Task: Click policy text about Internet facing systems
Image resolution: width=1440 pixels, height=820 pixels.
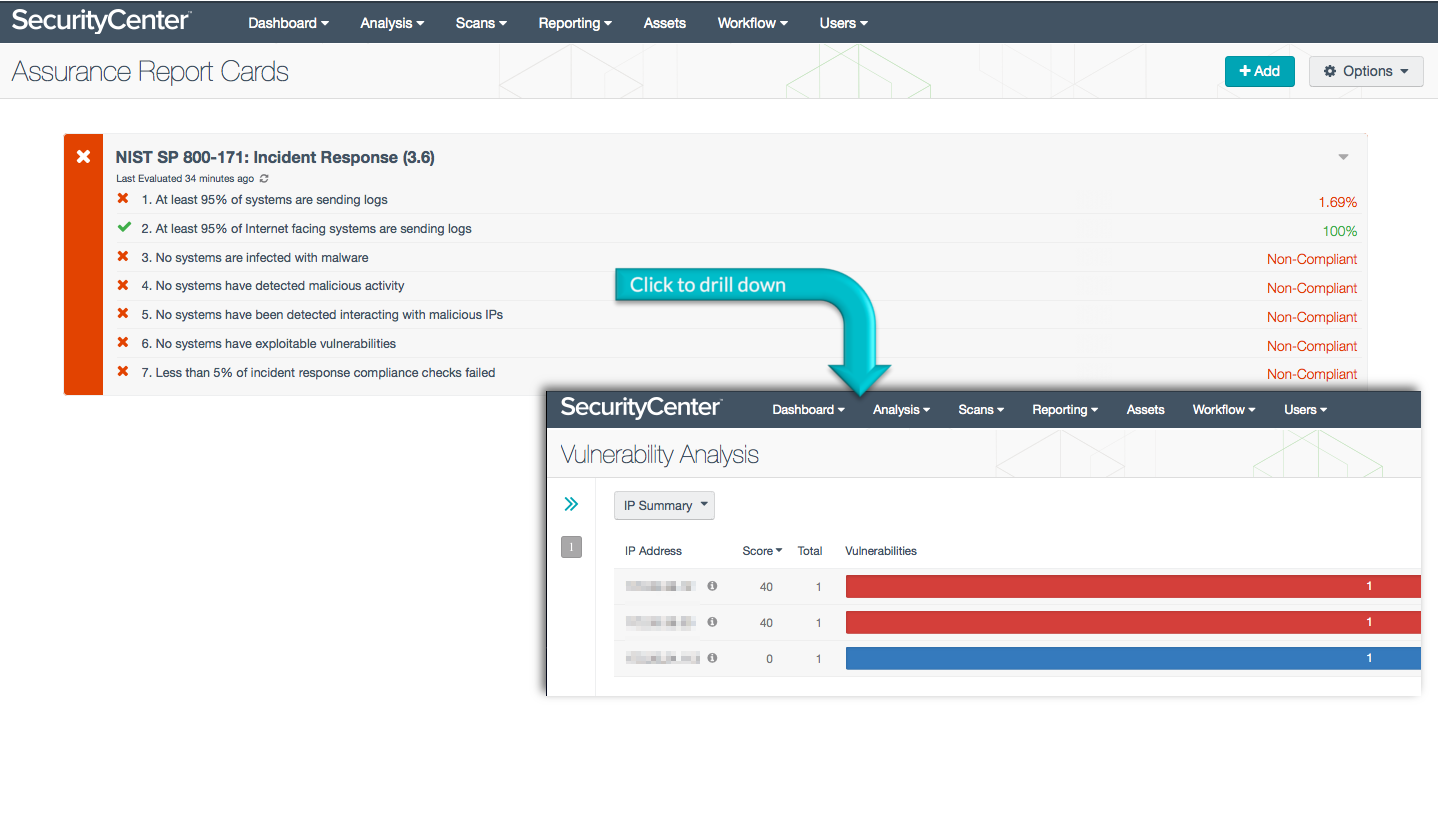Action: tap(313, 229)
